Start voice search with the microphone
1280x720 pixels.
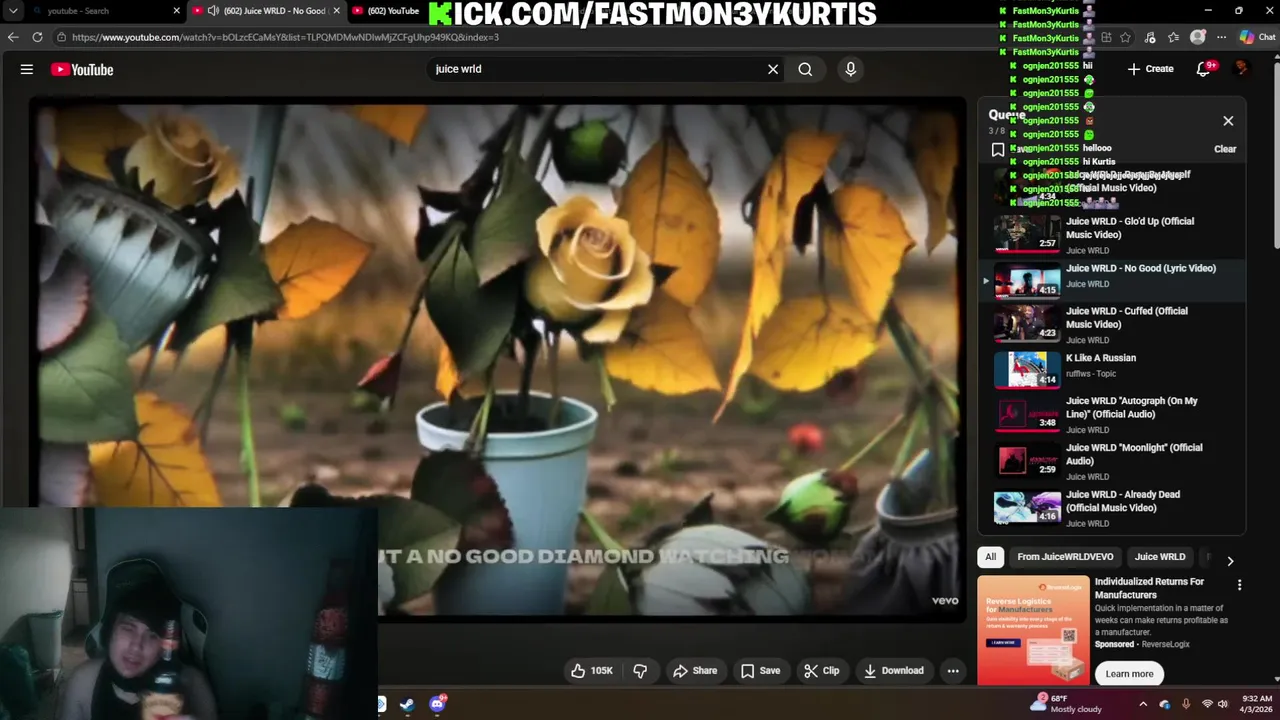coord(851,69)
